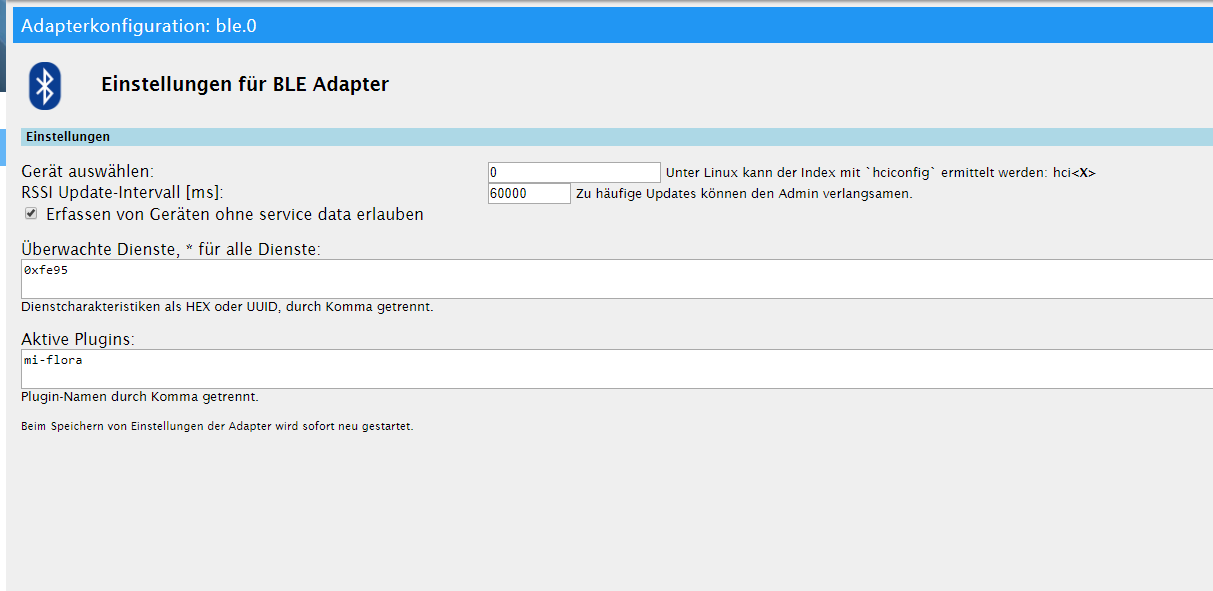Click the 'RSSI Update-Intervall [ms]:' label
Screen dimensions: 1213x591
pyautogui.click(x=122, y=192)
